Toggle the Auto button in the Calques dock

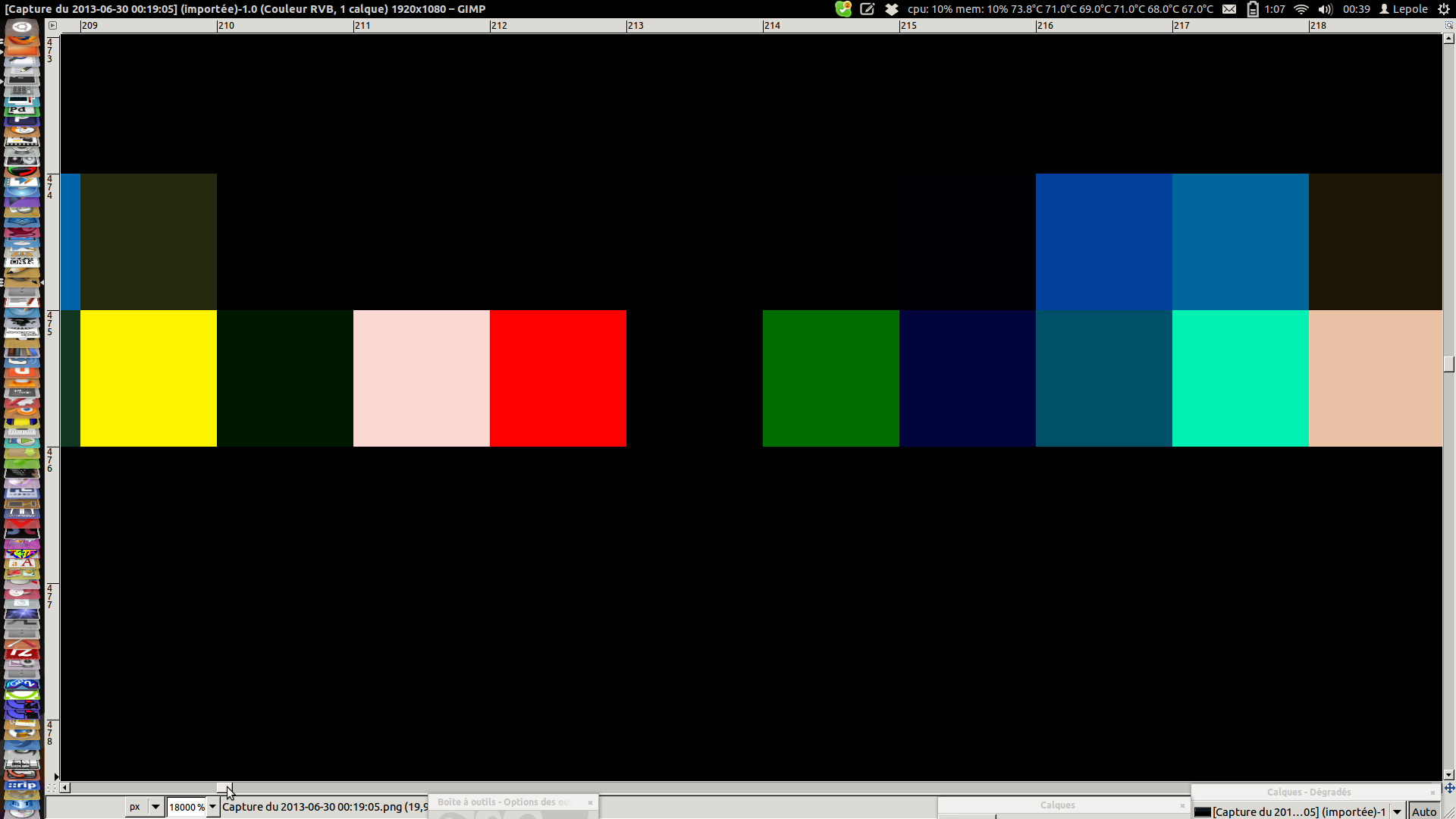point(1423,811)
